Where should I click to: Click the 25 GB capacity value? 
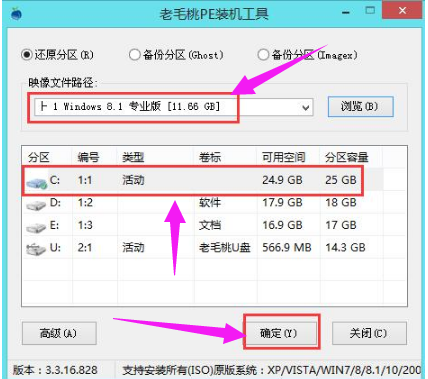click(341, 180)
